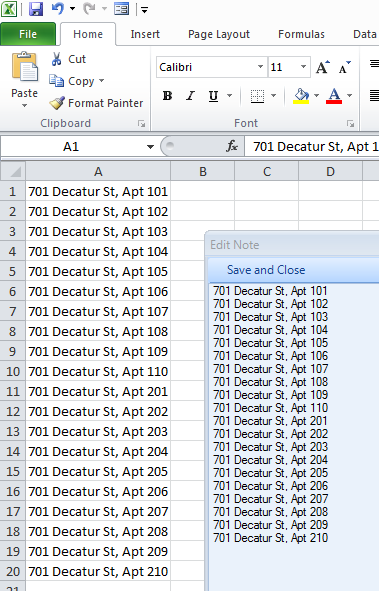Expand the Copy options arrow
Viewport: 379px width, 591px height.
(x=101, y=81)
